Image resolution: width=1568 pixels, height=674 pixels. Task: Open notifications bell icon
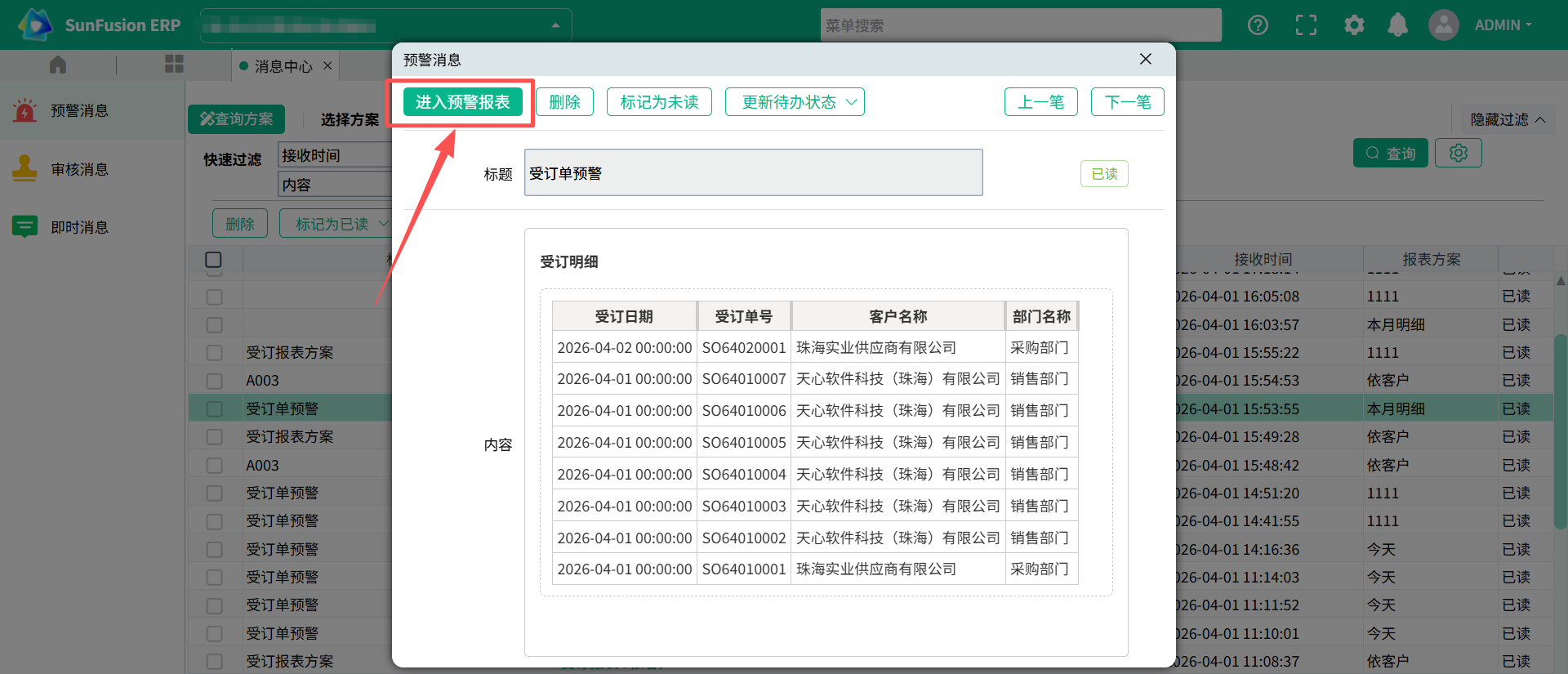(x=1397, y=25)
